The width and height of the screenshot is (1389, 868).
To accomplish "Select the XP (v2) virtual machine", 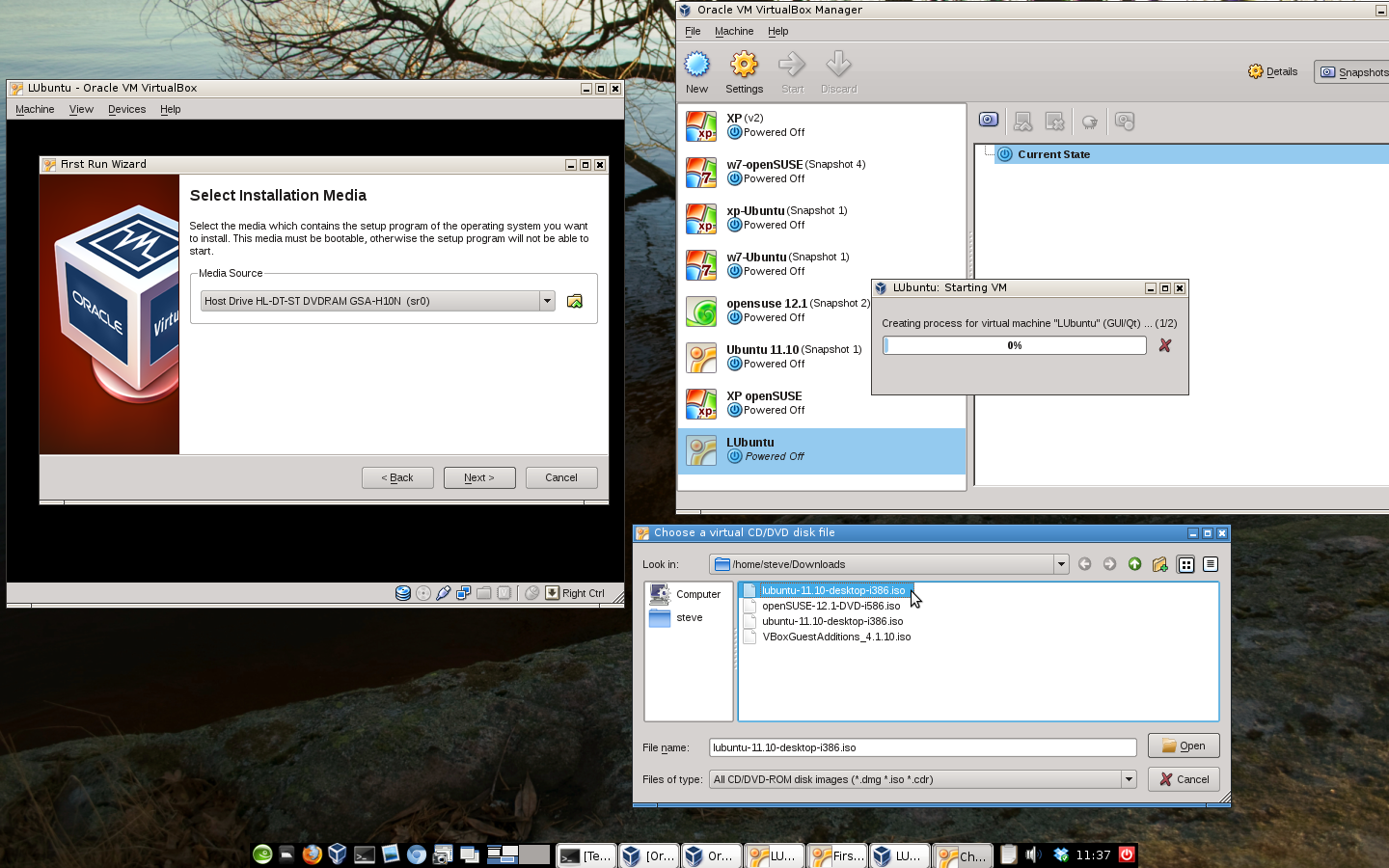I will (x=822, y=125).
